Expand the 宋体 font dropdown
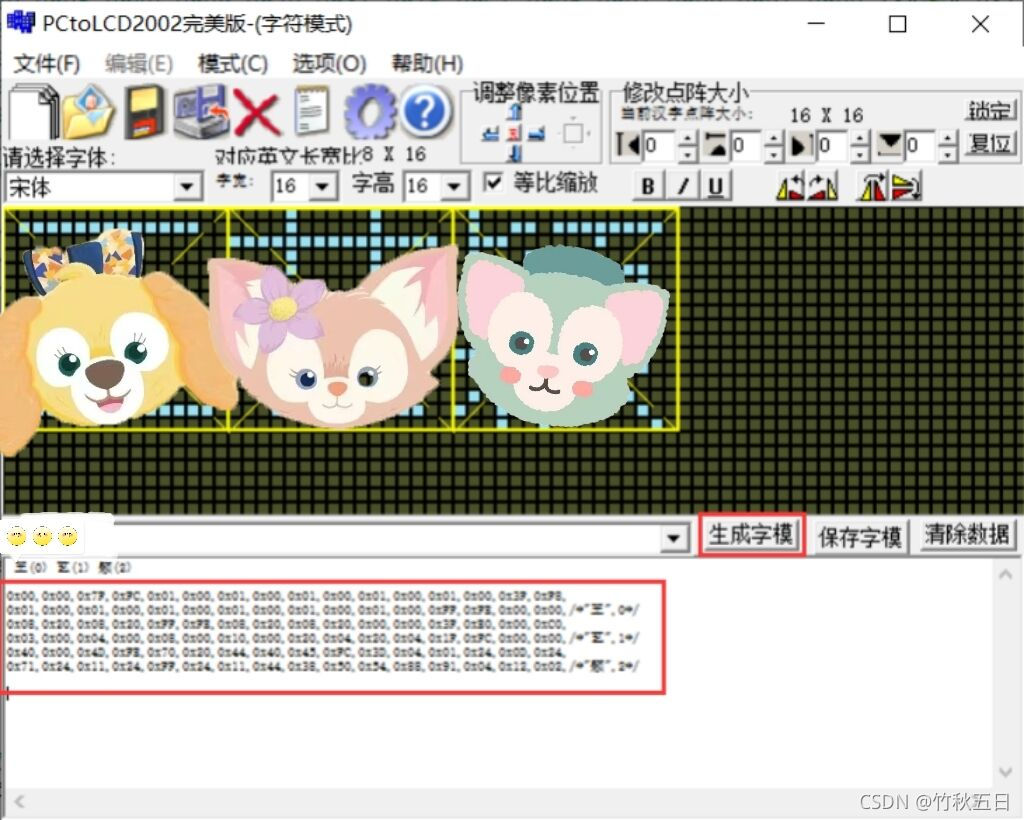1024x820 pixels. pos(187,187)
